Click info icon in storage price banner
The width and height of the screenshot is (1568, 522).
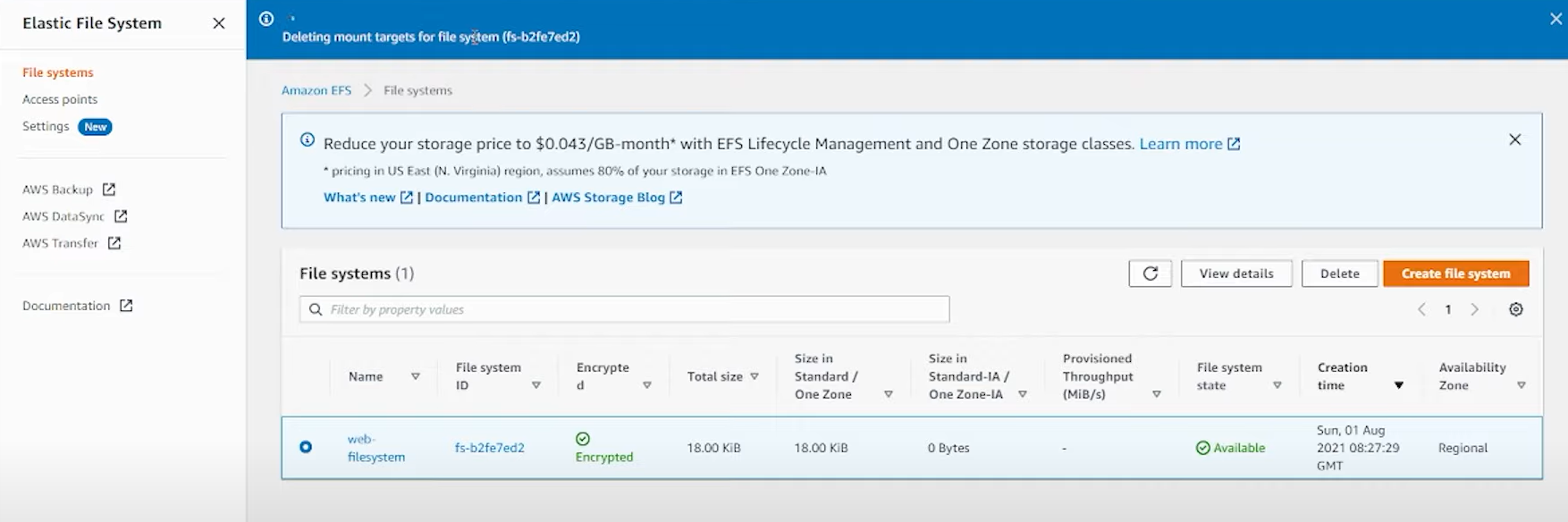coord(308,139)
